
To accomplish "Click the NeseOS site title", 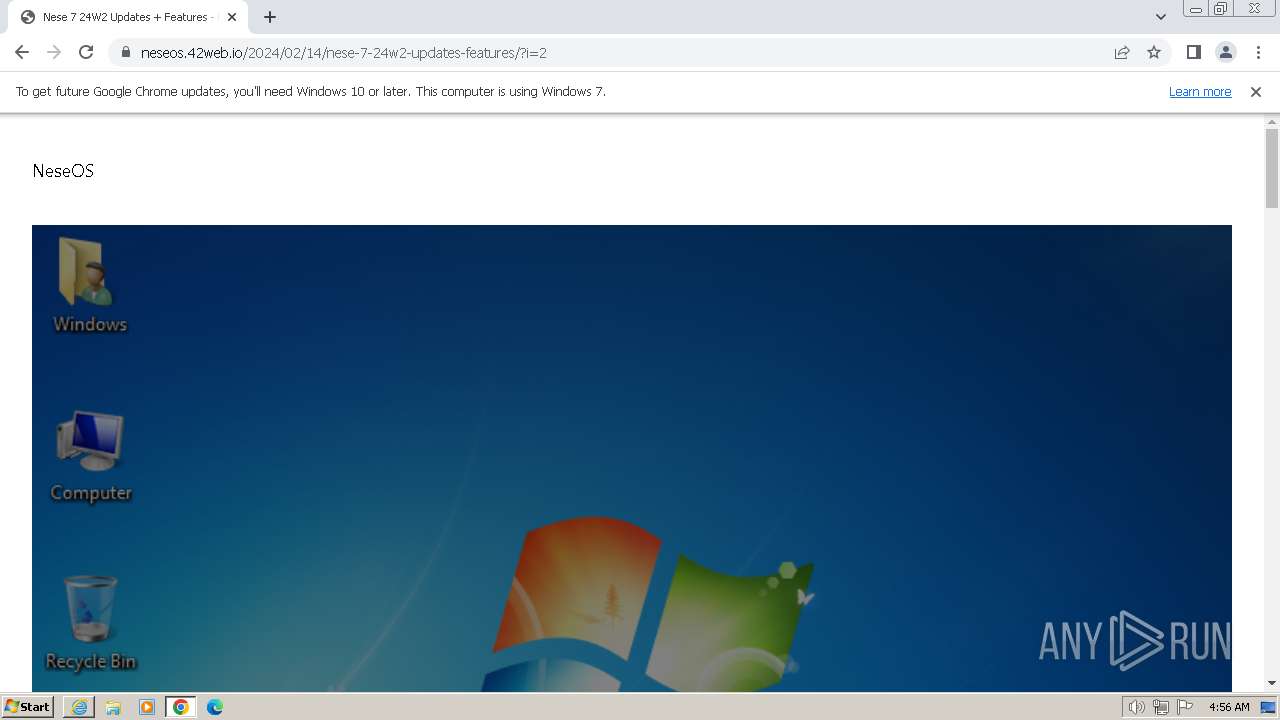I will click(63, 171).
